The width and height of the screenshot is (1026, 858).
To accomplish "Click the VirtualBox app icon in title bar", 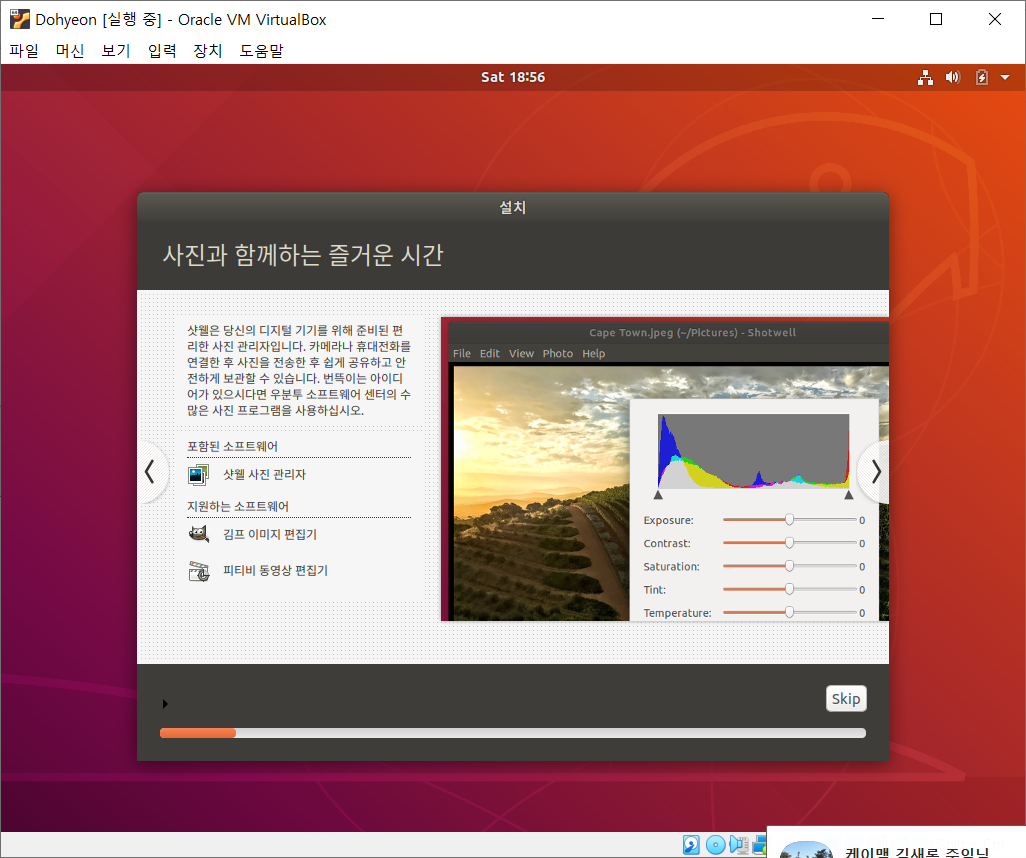I will coord(20,20).
